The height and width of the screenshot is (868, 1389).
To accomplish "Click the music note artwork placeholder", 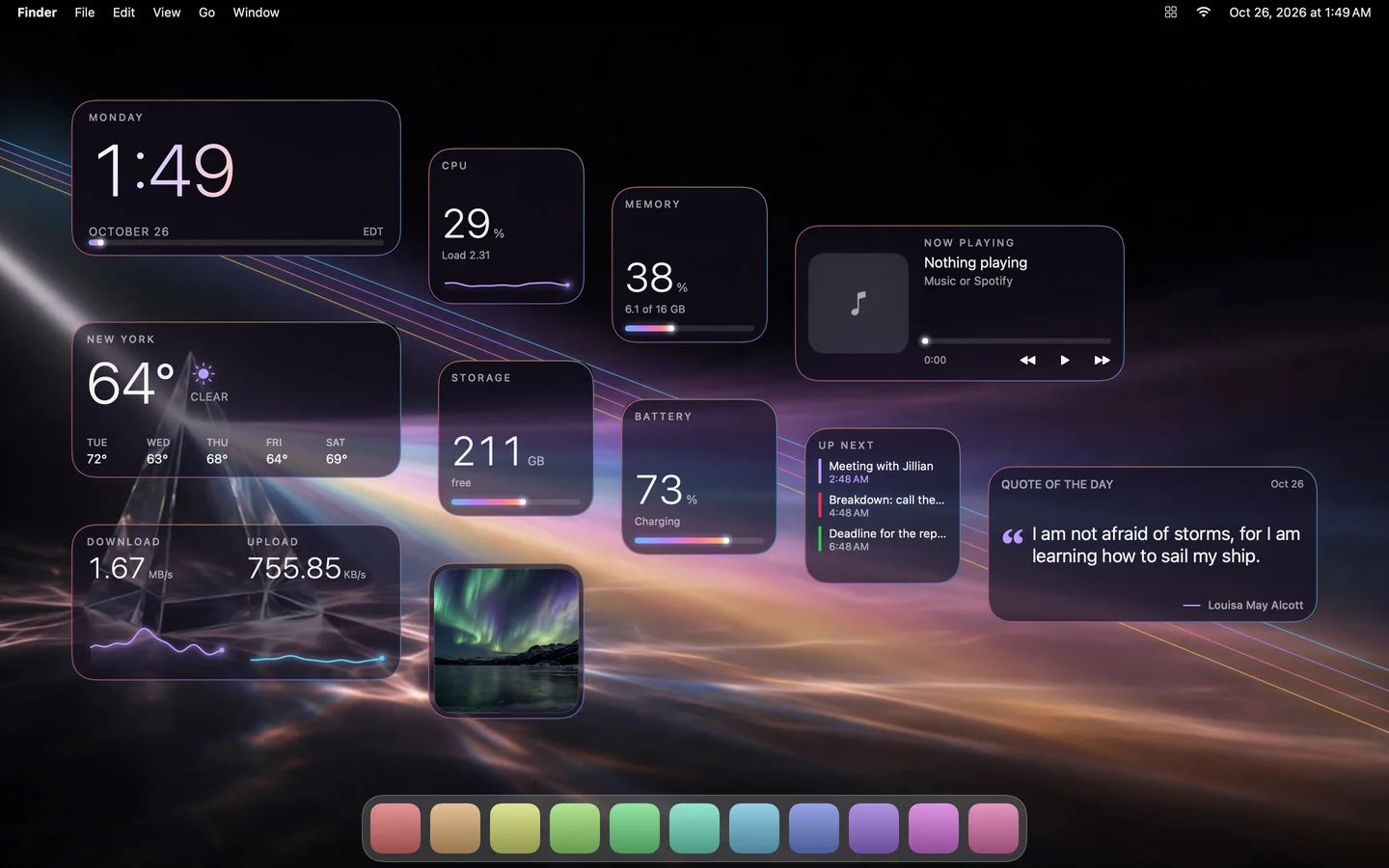I will [x=858, y=304].
